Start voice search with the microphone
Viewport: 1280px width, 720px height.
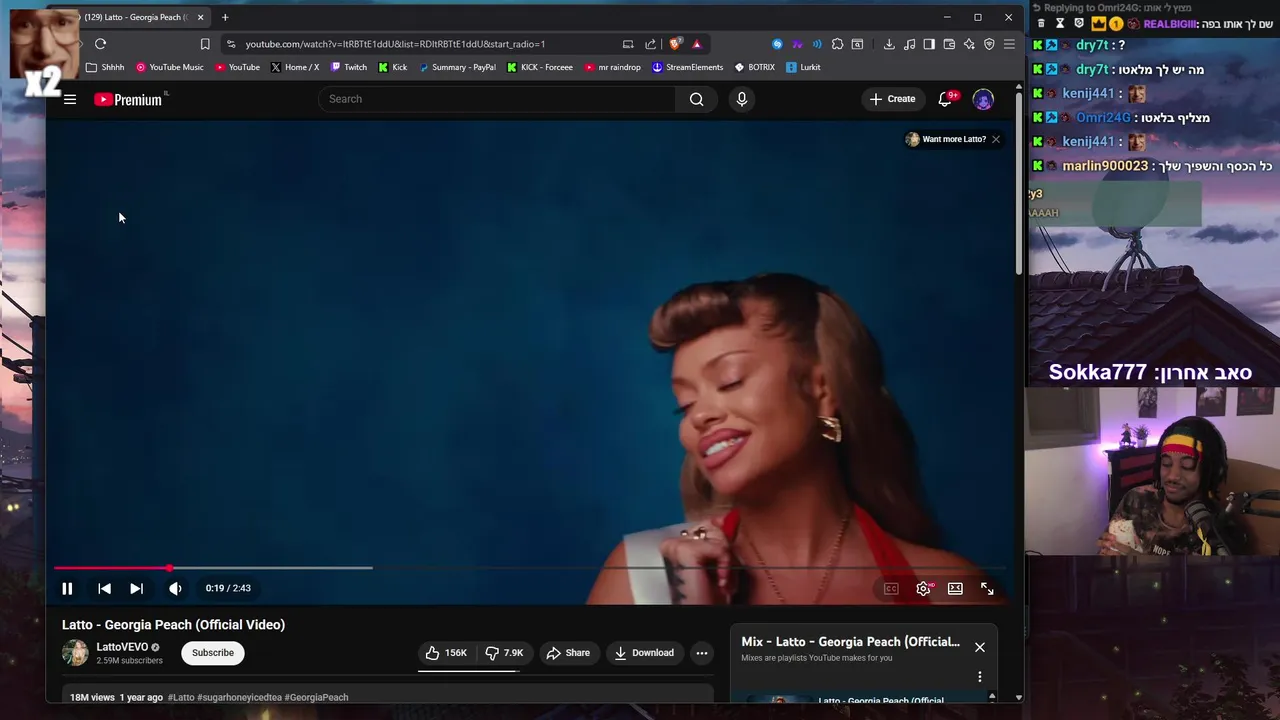(x=741, y=99)
